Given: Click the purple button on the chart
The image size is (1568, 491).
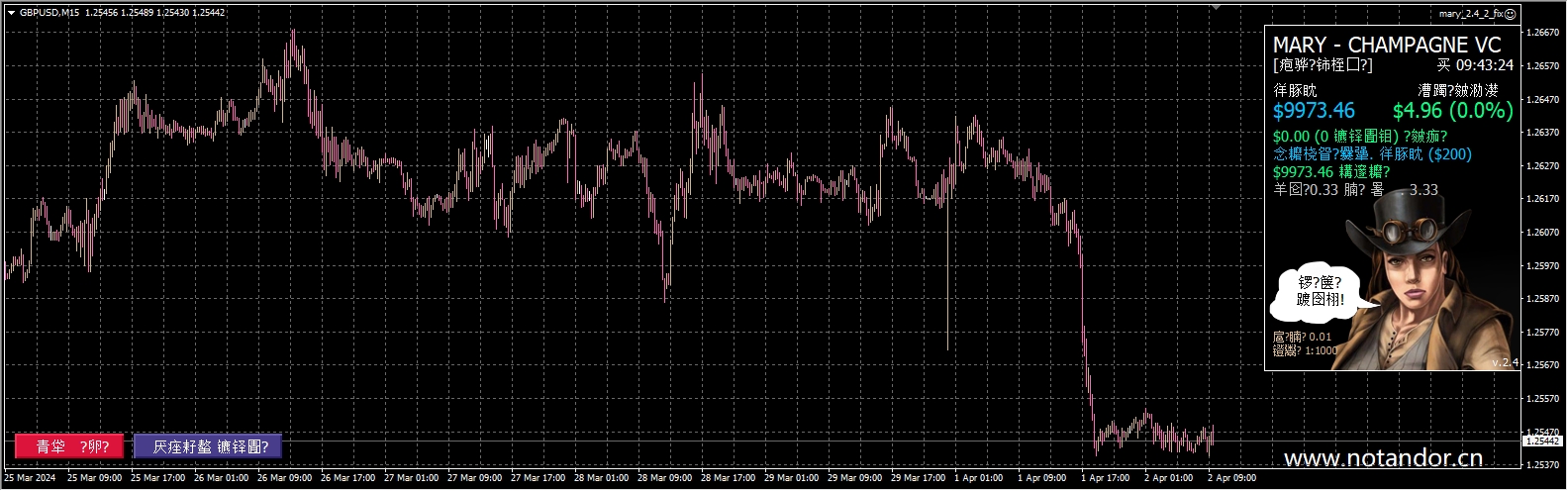Looking at the screenshot, I should coord(208,446).
